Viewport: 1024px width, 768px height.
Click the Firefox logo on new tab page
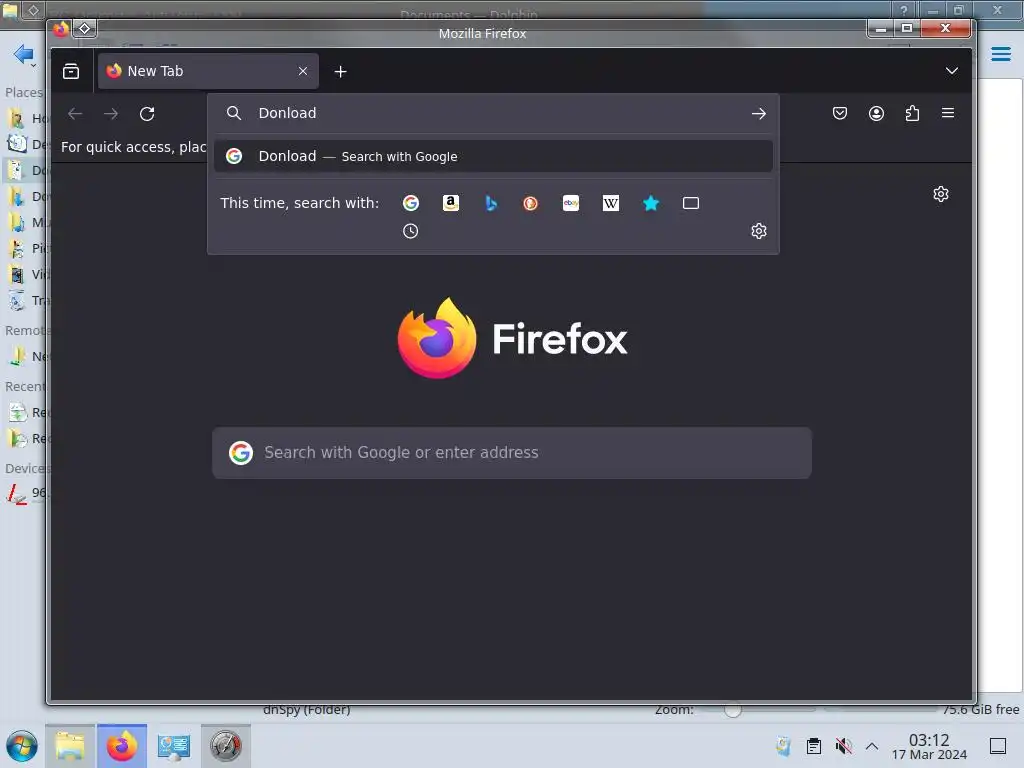coord(513,338)
